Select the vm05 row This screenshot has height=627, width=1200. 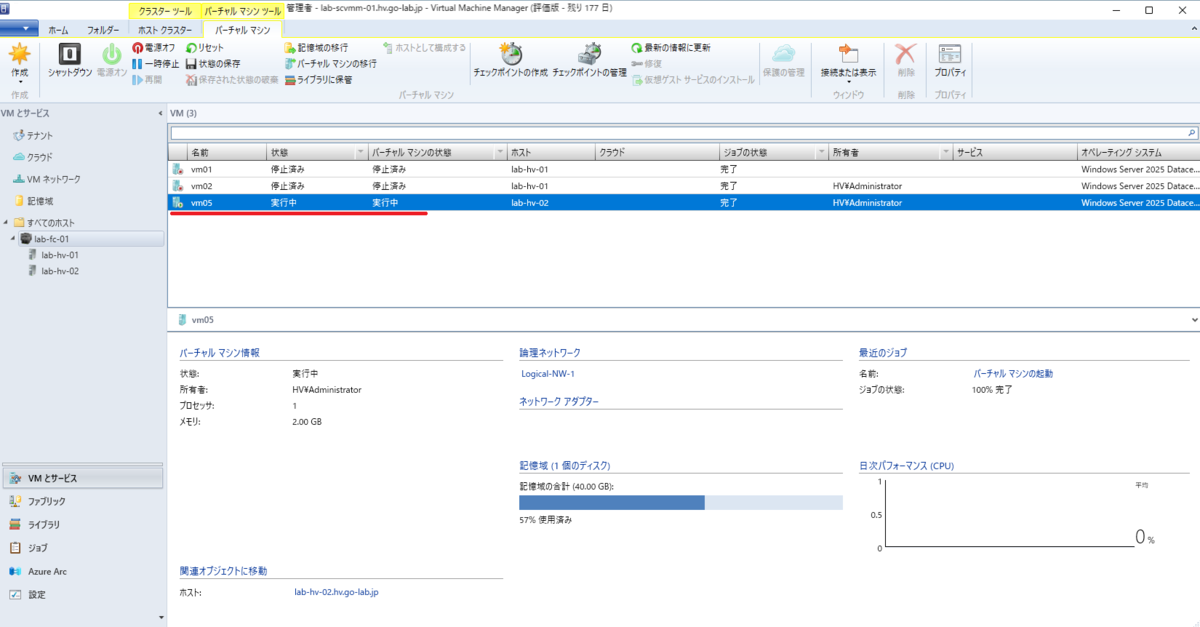coord(684,202)
